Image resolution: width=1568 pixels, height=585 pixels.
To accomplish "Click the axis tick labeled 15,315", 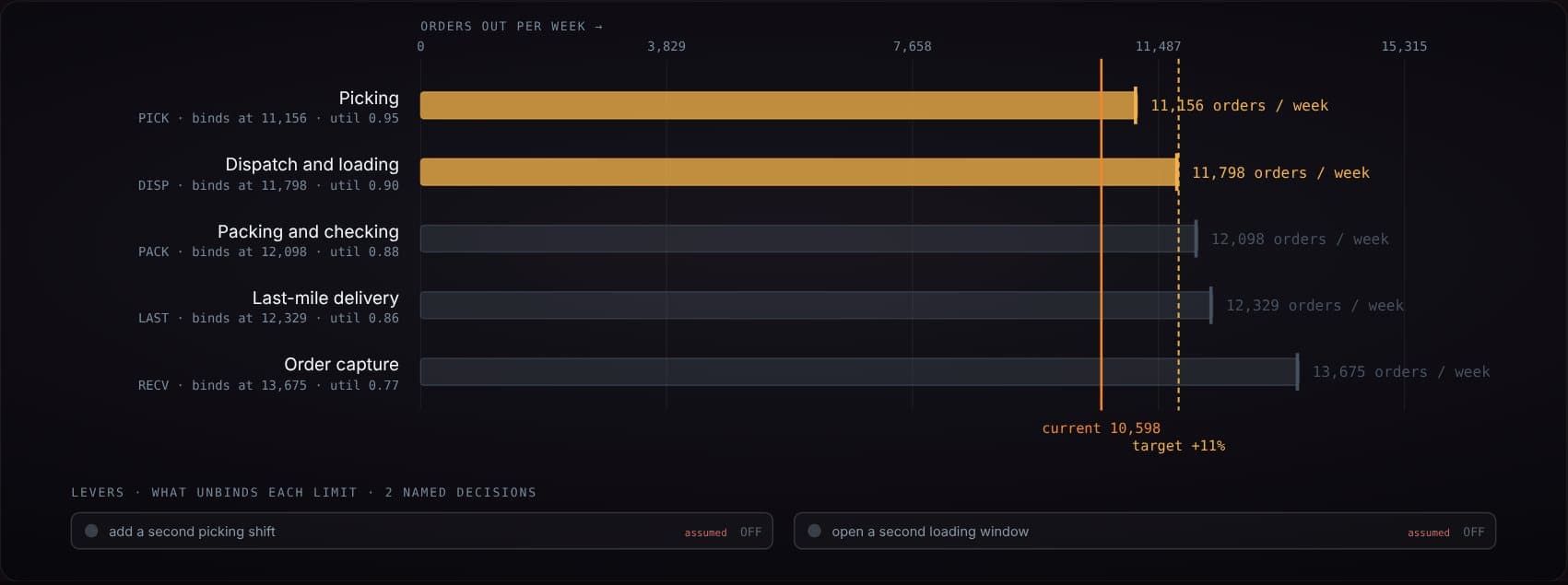I will pyautogui.click(x=1404, y=46).
